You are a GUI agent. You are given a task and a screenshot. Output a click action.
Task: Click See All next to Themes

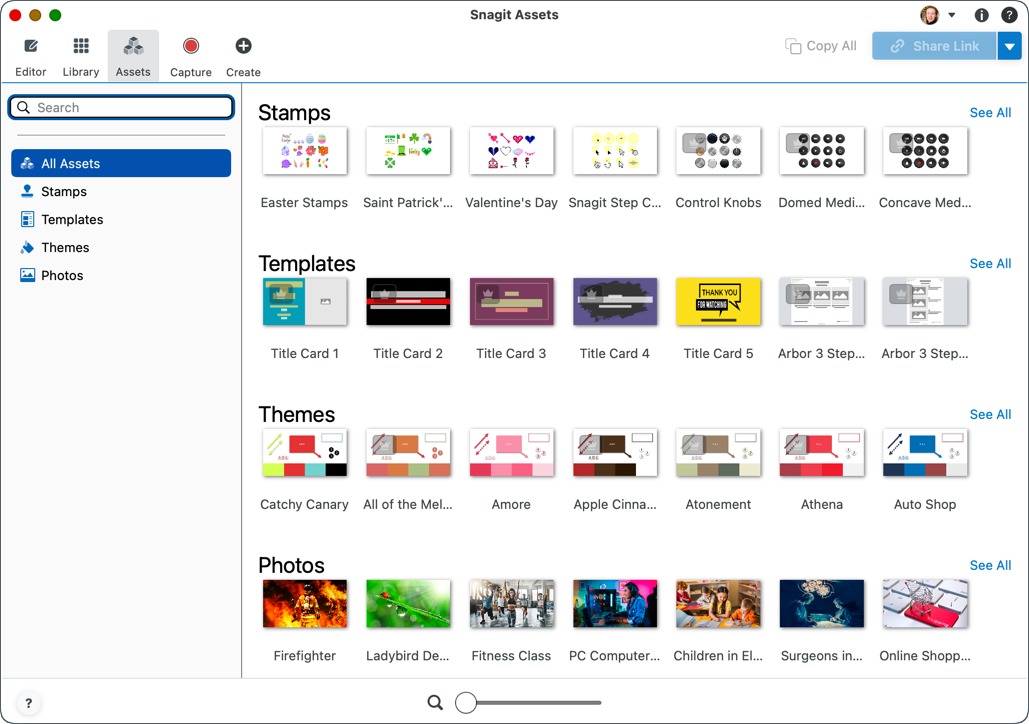990,415
